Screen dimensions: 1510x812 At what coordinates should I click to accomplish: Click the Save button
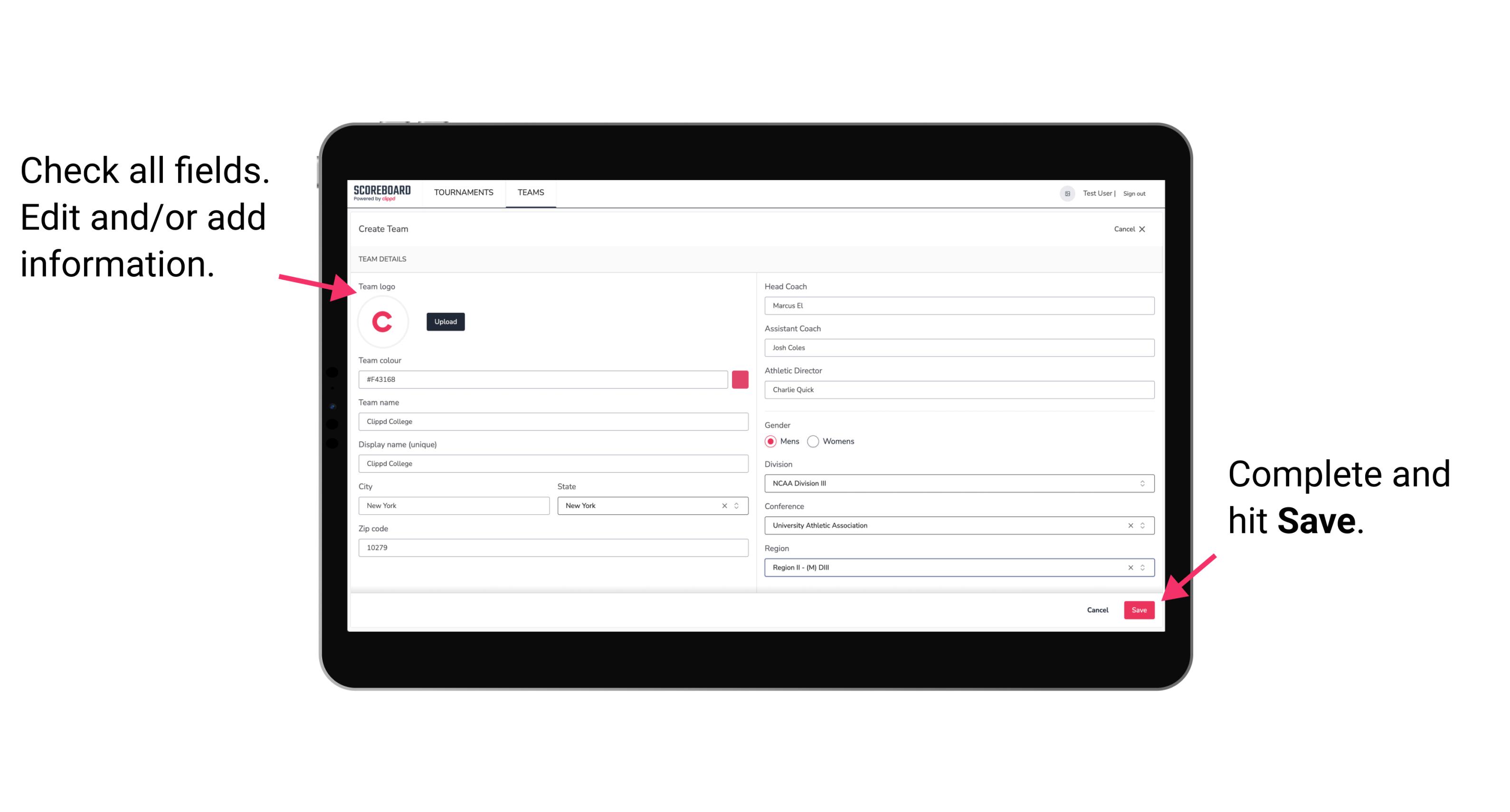[x=1140, y=608]
